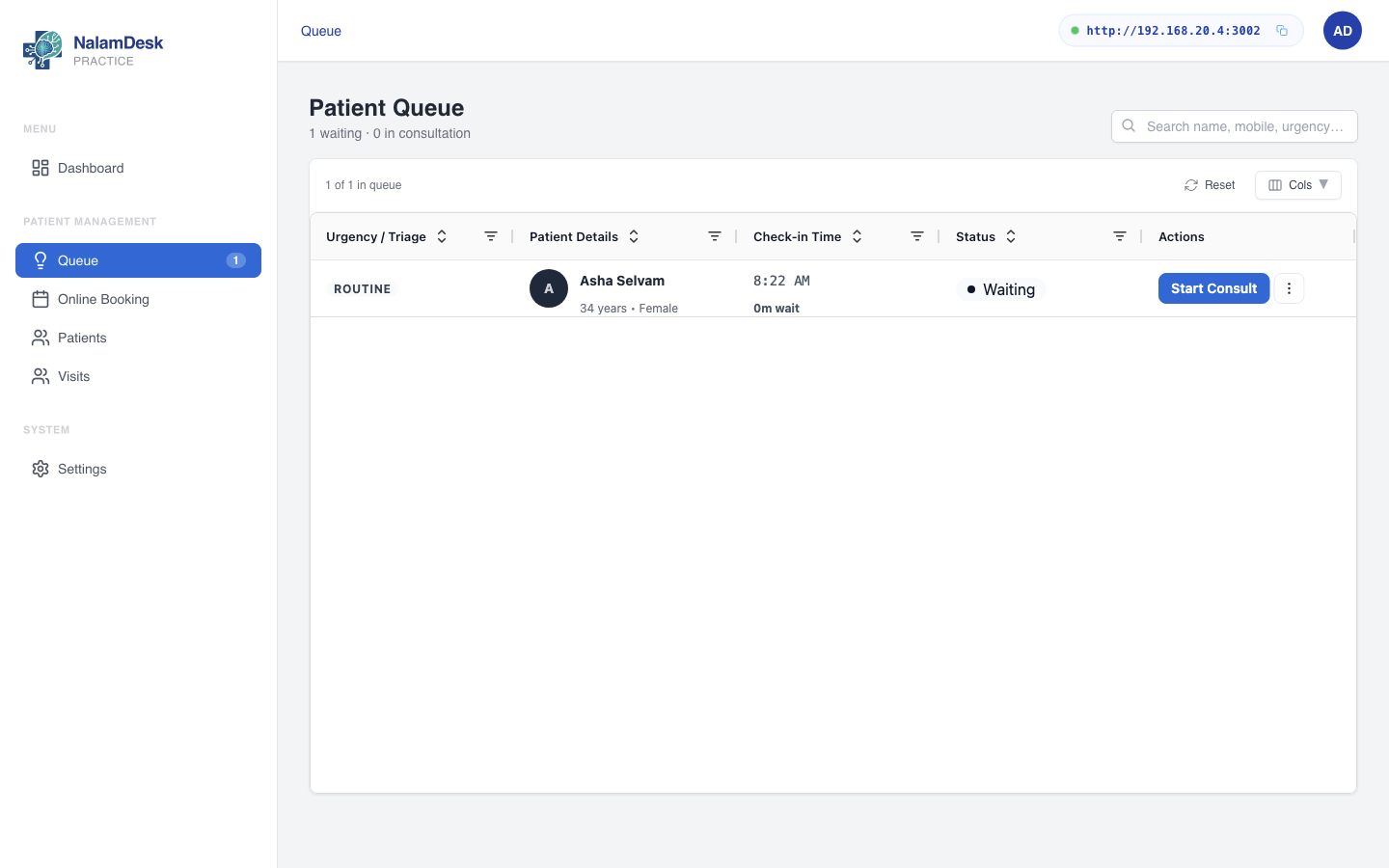The image size is (1389, 868).
Task: Open Online Booking page
Action: coord(138,299)
